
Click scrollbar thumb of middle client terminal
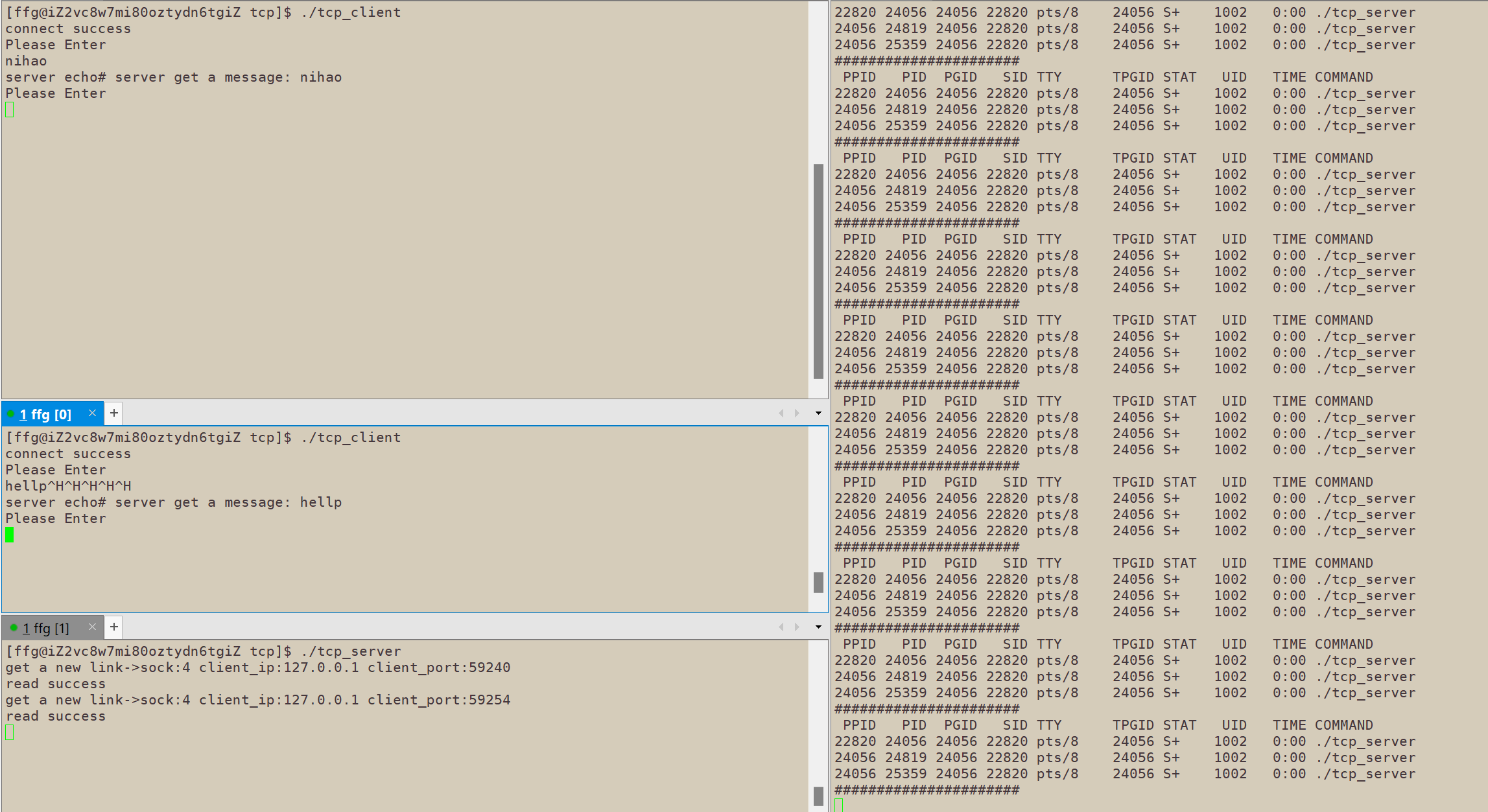point(818,583)
